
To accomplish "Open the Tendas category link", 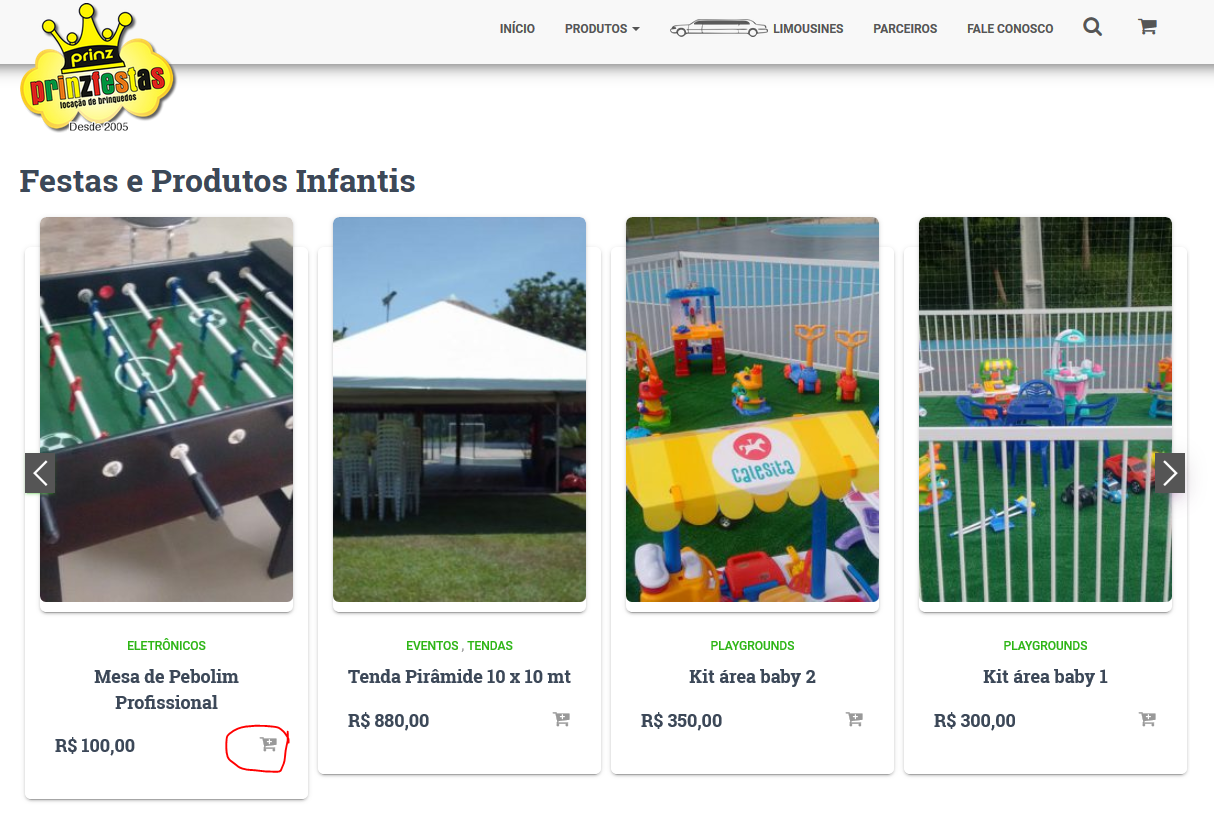I will (490, 646).
